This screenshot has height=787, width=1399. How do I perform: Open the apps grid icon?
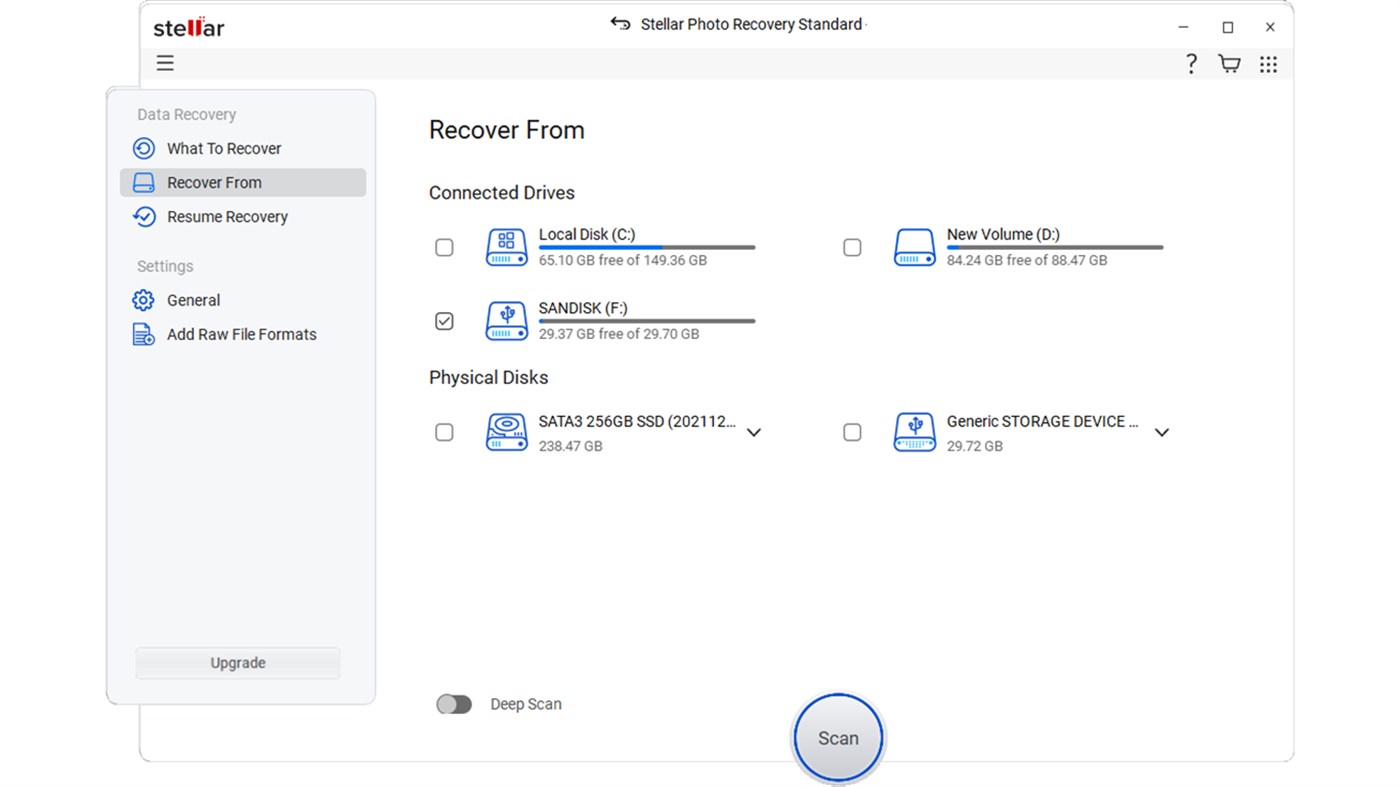pos(1268,63)
